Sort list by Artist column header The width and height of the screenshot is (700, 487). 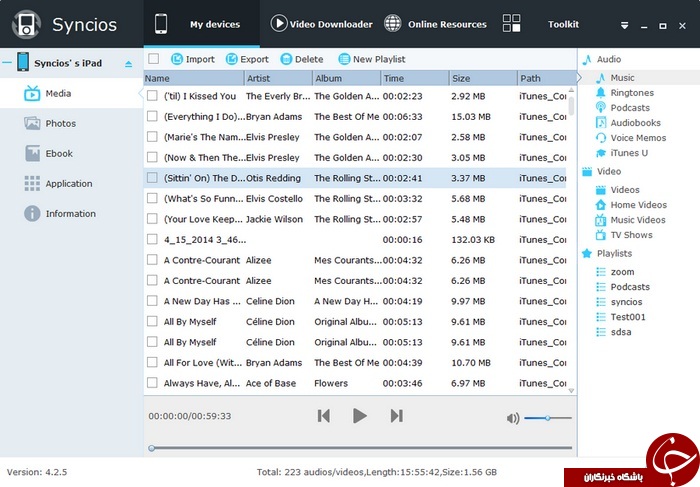pos(279,78)
